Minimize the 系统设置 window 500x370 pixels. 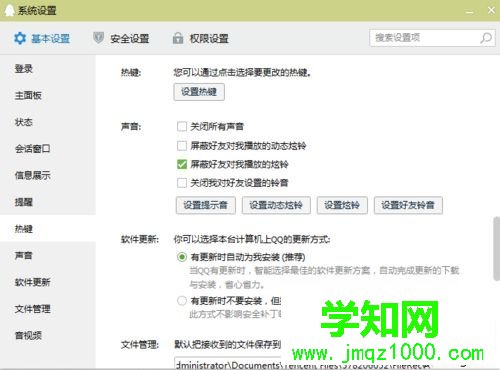[469, 11]
